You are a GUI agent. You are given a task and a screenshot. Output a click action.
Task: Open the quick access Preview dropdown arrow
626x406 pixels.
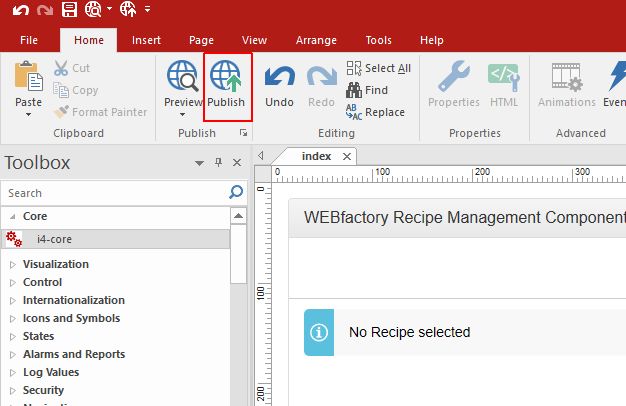click(109, 9)
